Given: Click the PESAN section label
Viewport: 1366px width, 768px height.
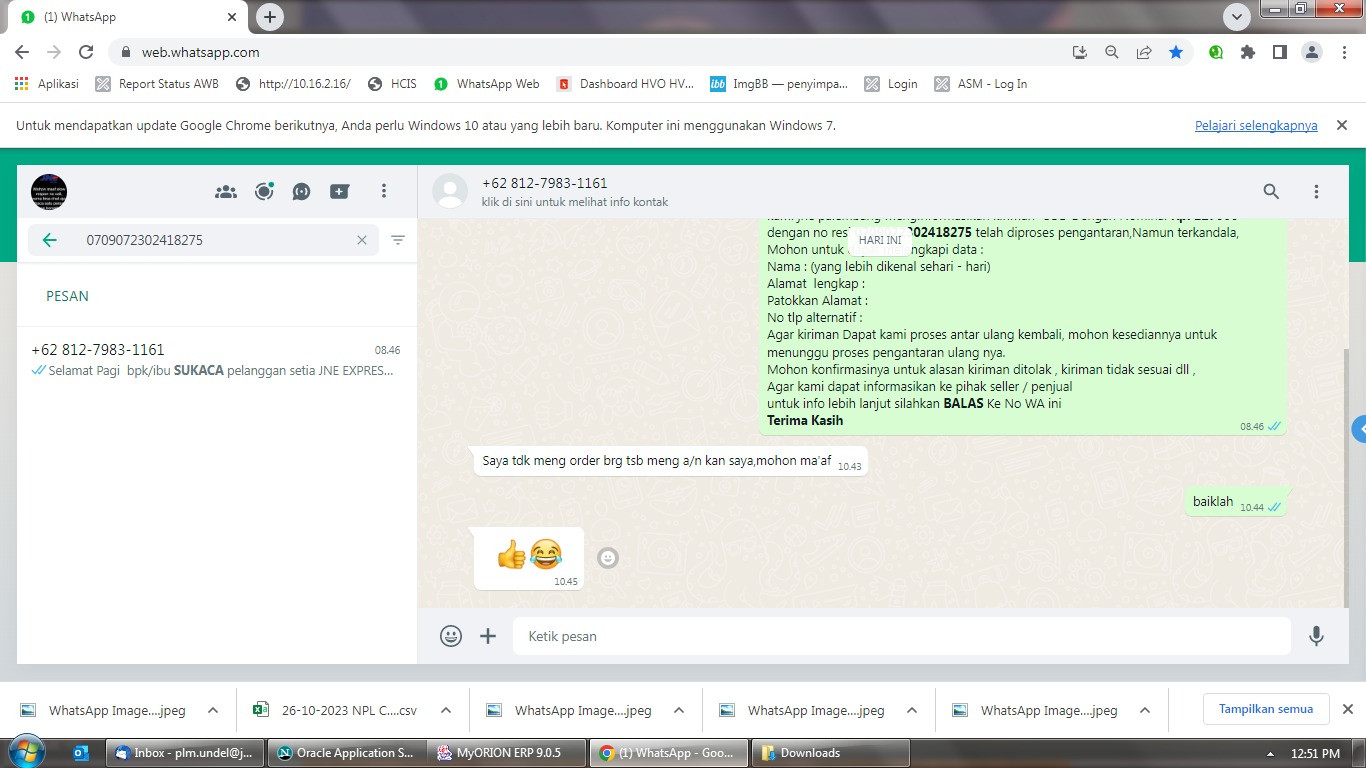Looking at the screenshot, I should coord(67,296).
